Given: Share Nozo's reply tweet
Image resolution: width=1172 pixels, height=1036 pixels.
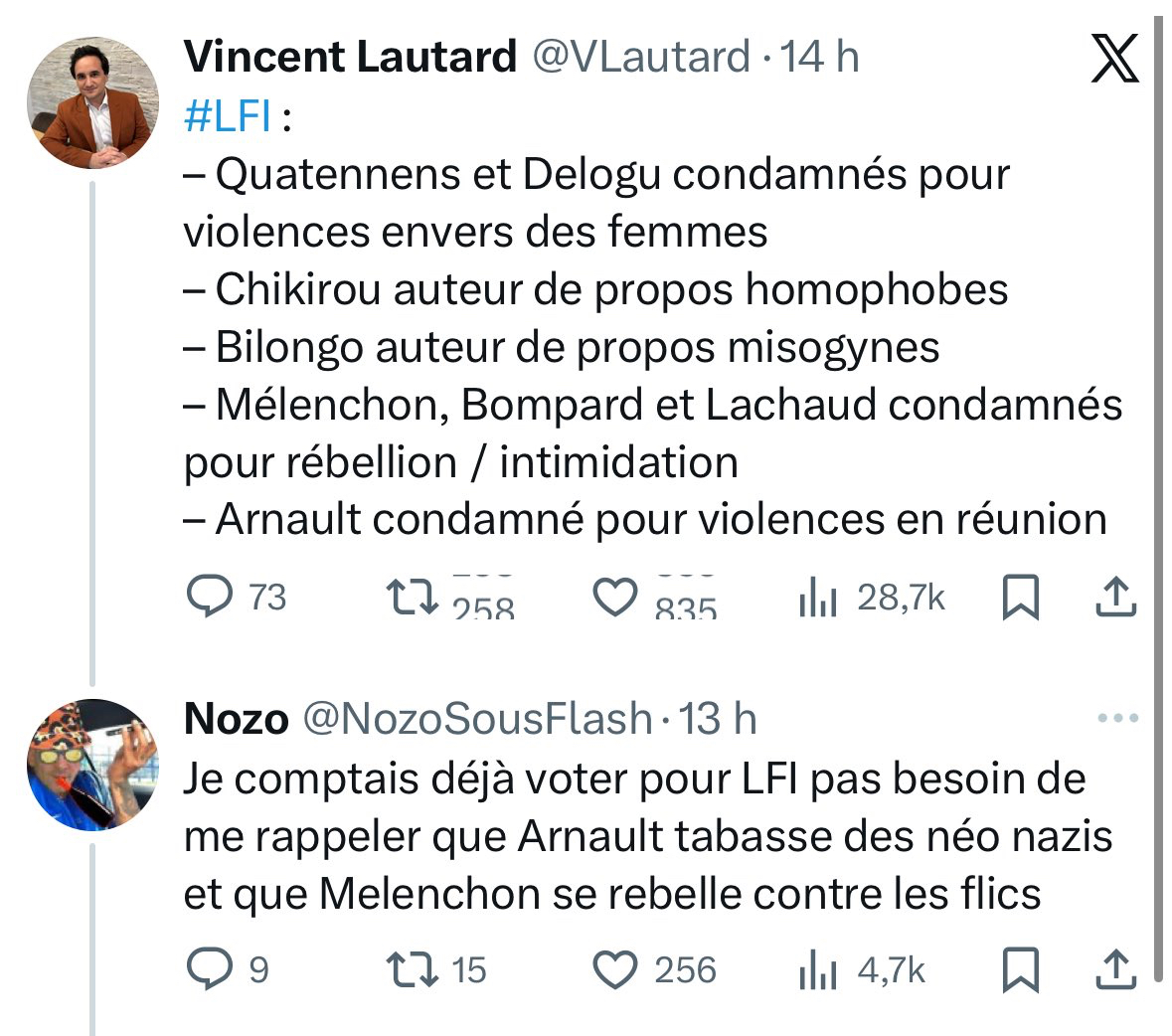Looking at the screenshot, I should pos(1114,969).
